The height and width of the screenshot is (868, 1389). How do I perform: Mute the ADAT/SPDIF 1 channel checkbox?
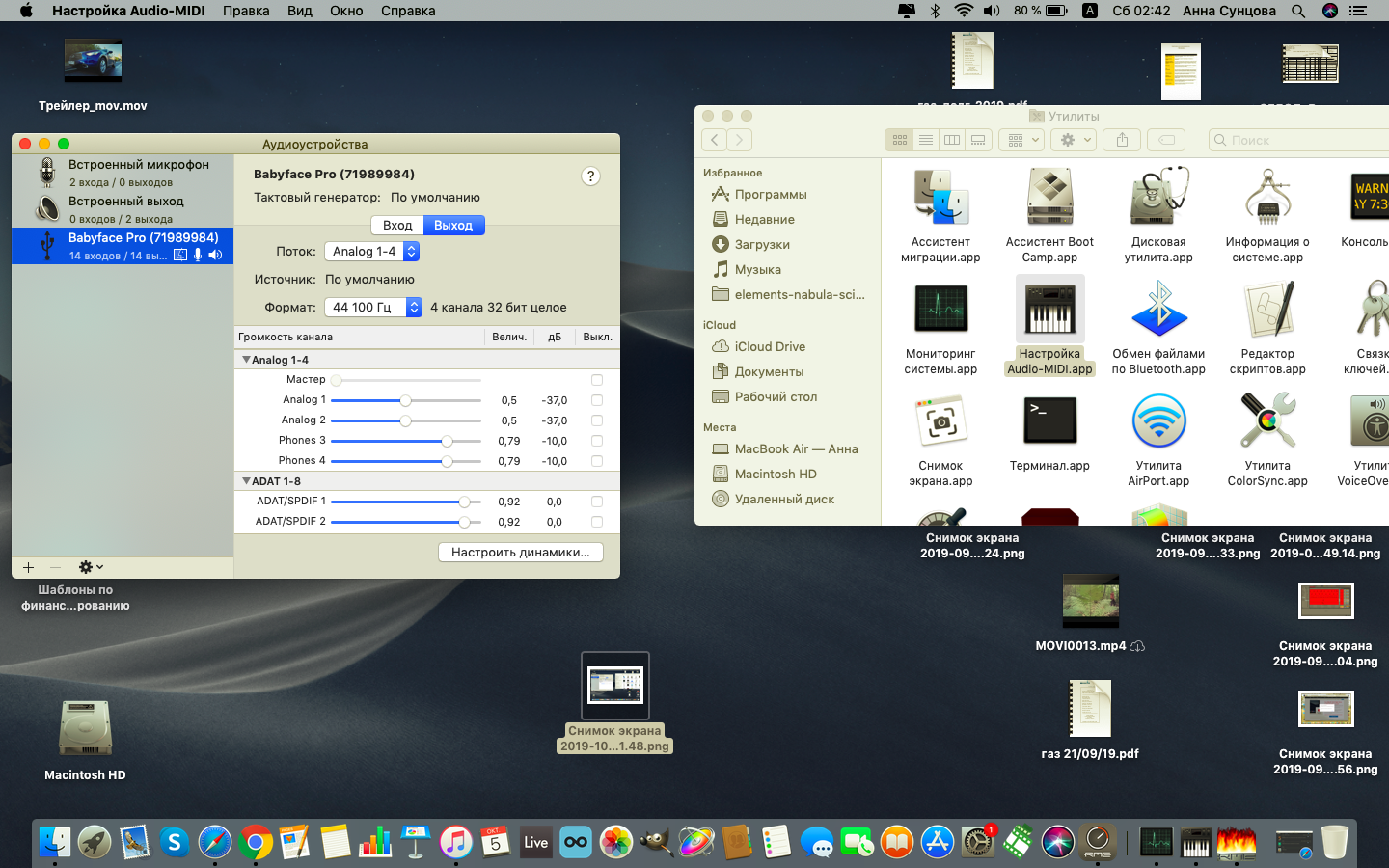point(597,502)
